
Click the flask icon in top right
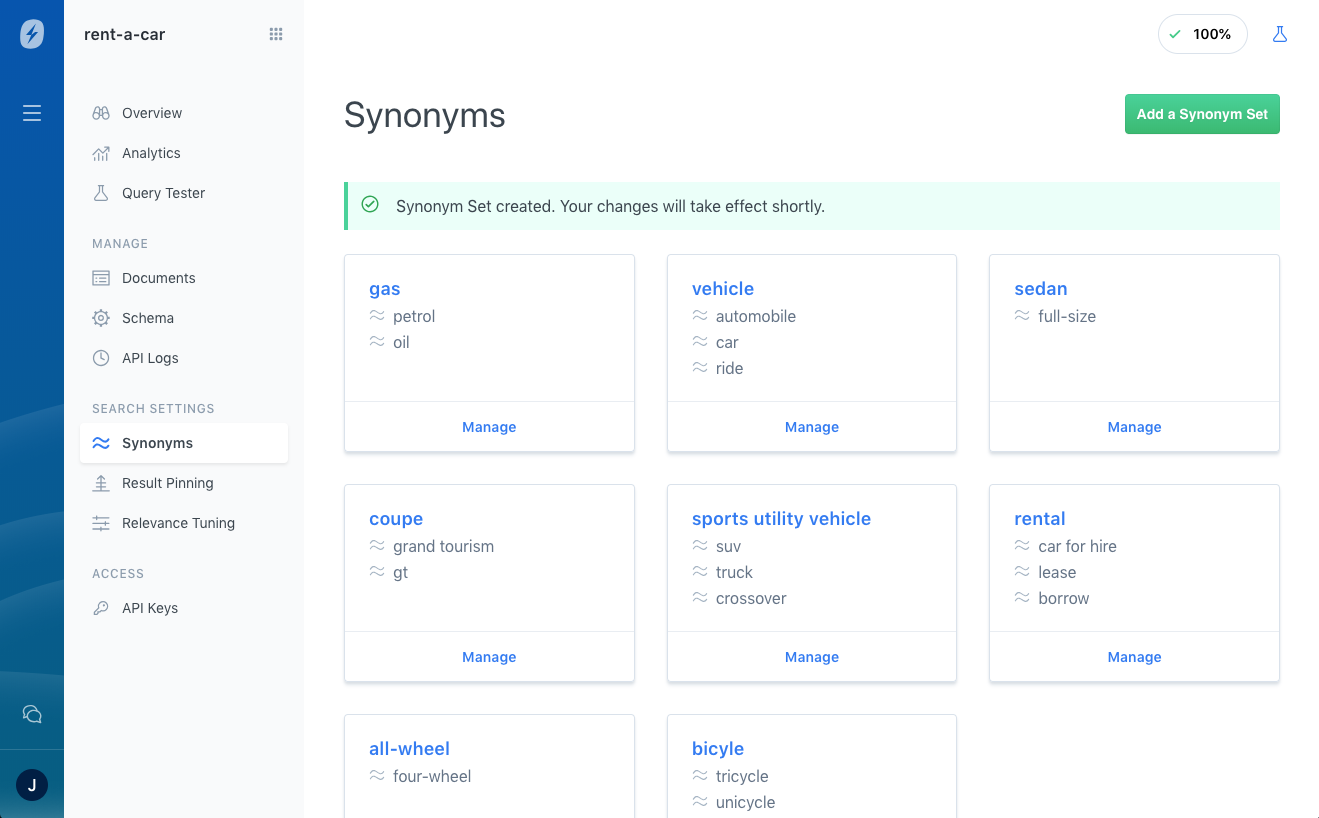point(1279,34)
